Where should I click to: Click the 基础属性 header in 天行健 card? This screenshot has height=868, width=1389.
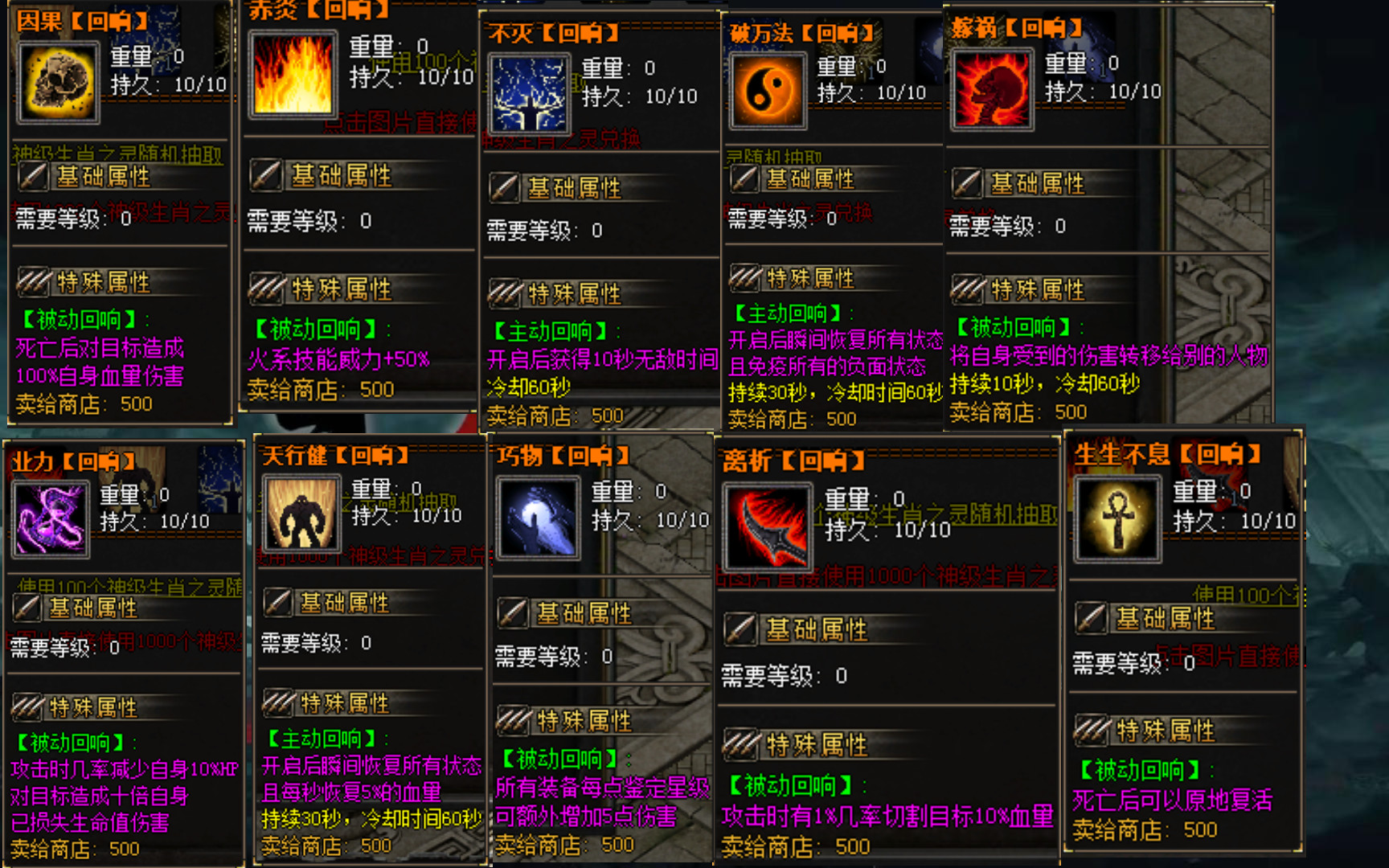pos(344,603)
